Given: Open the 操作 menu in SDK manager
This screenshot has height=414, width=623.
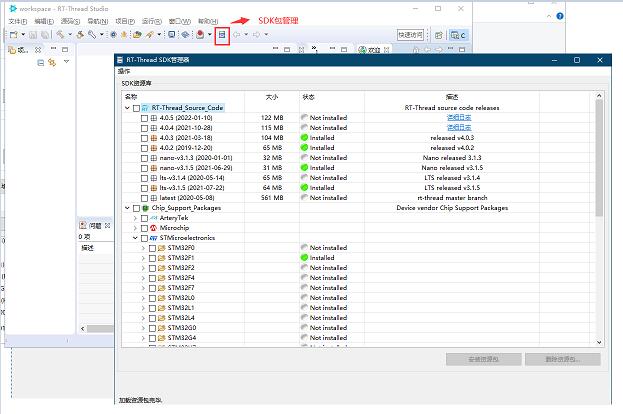Looking at the screenshot, I should pos(124,71).
